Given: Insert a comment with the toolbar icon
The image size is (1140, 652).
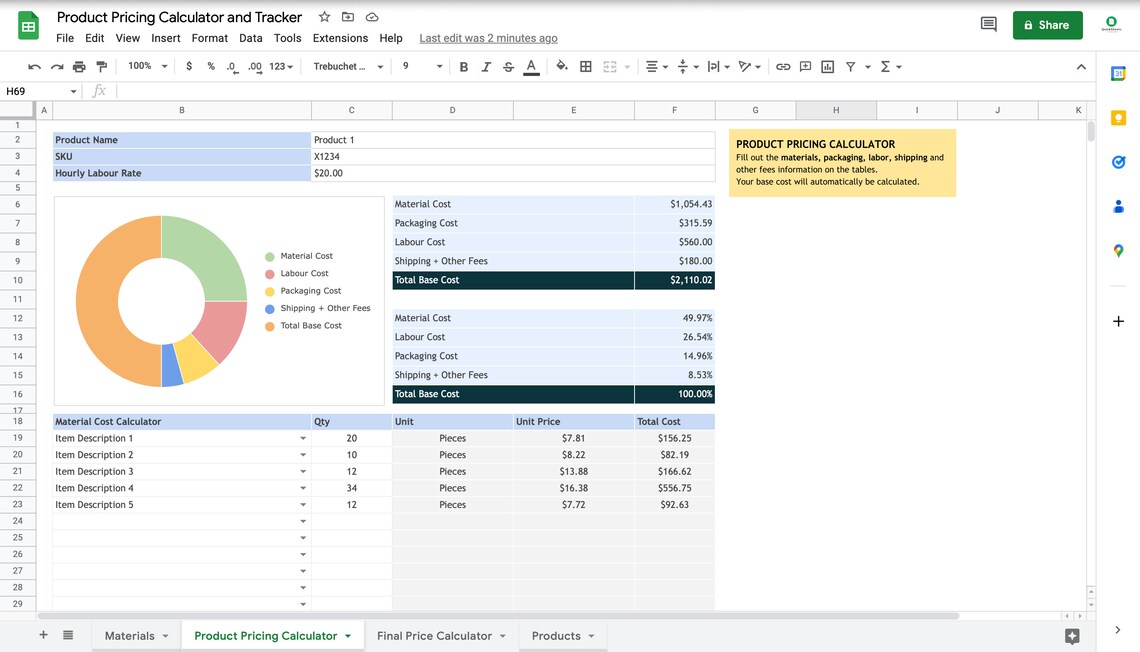Looking at the screenshot, I should pos(805,66).
